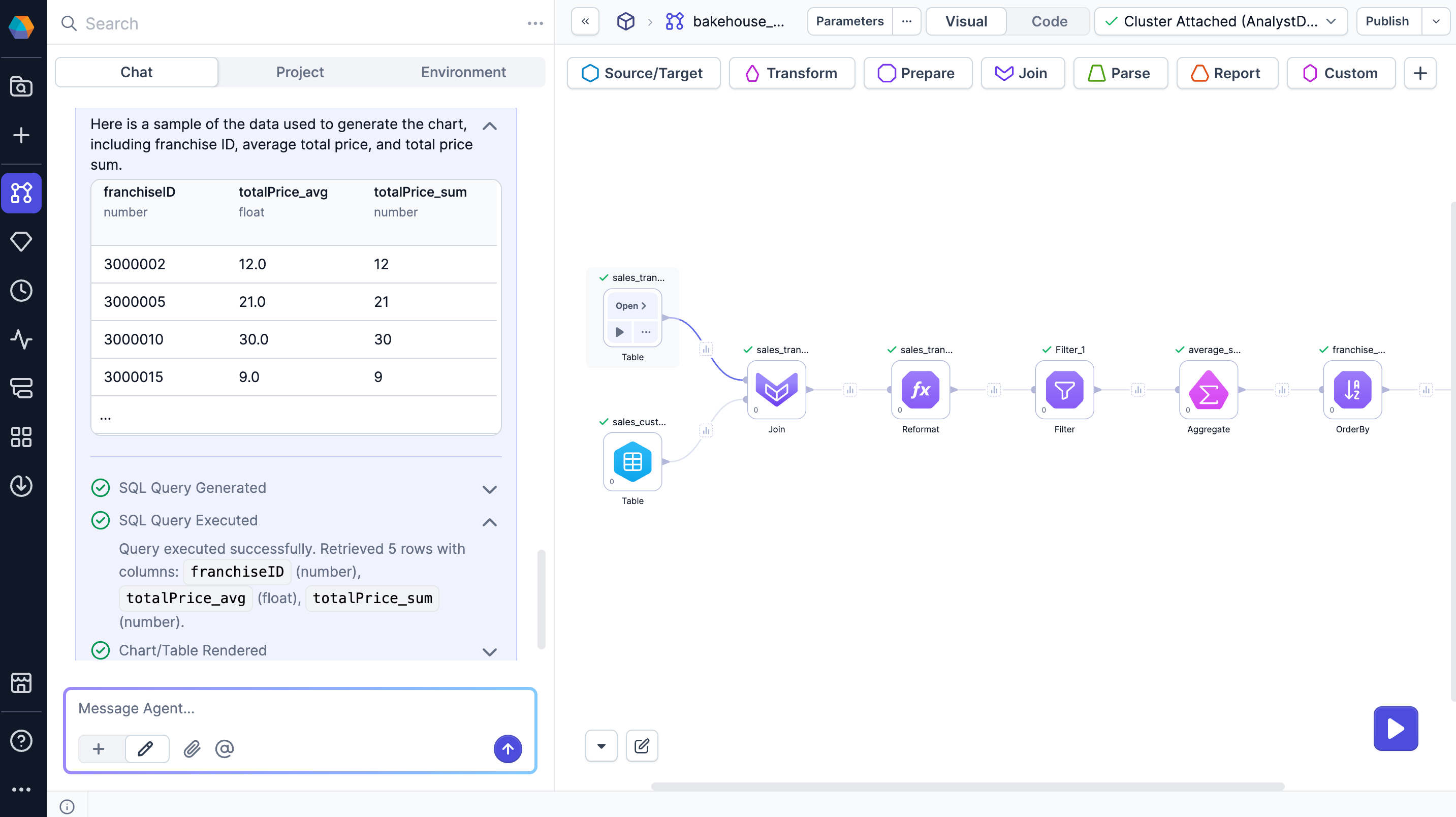Select the Filter gem icon

coord(1064,390)
